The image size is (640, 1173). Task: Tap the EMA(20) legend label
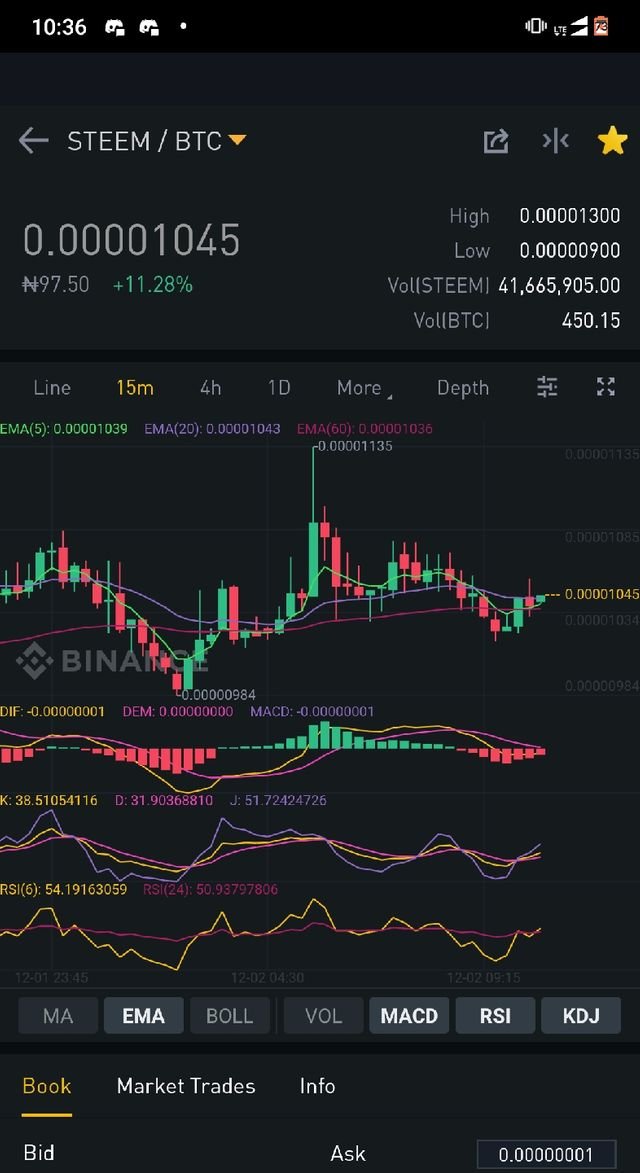[212, 429]
